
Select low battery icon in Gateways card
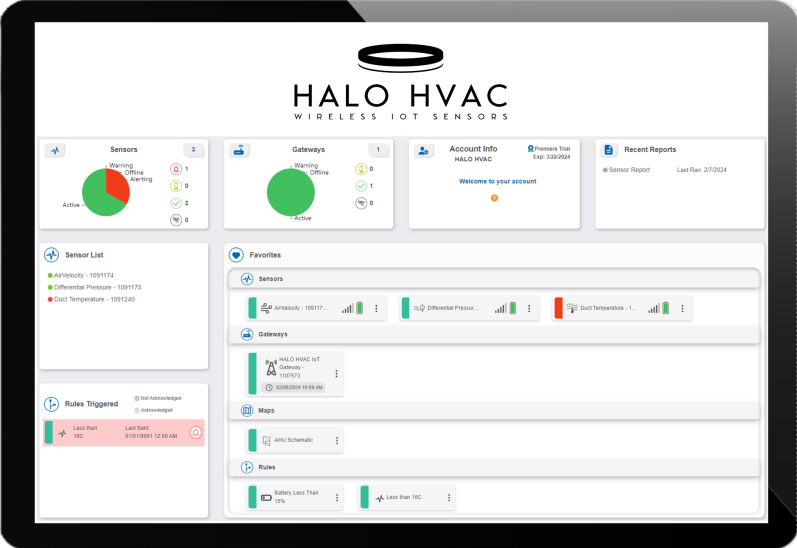point(361,169)
